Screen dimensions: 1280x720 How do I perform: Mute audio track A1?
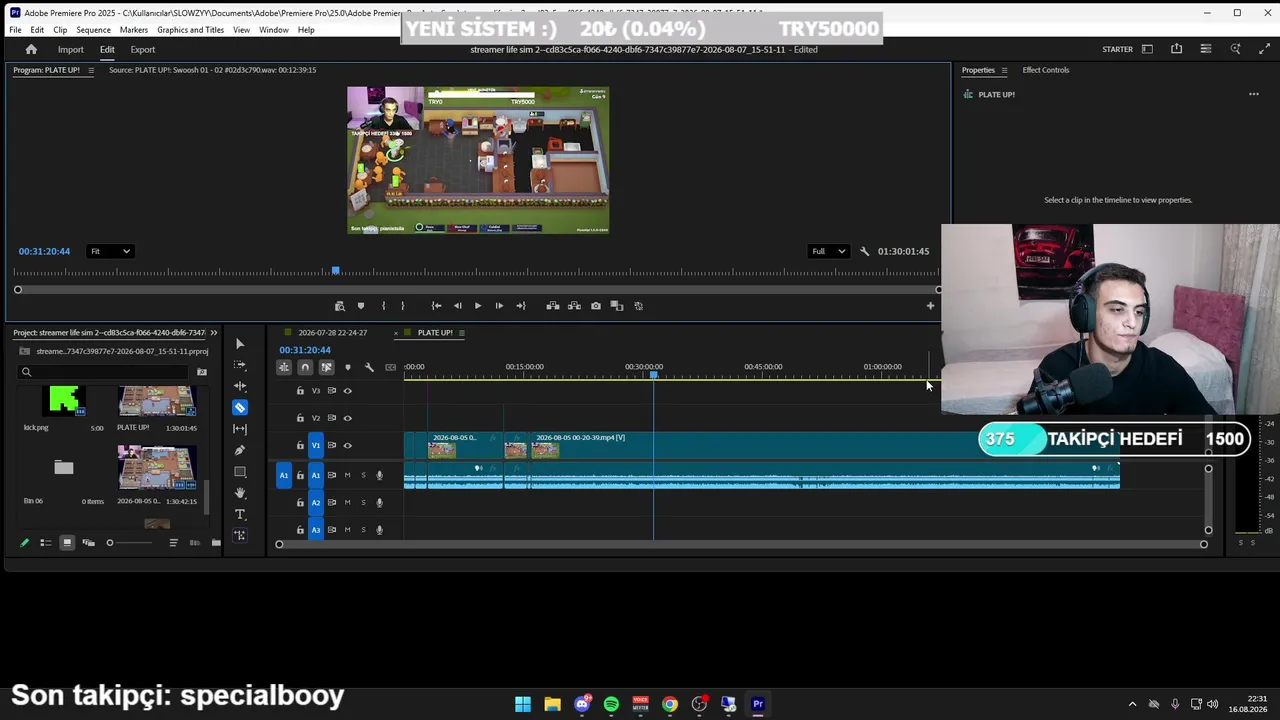point(347,475)
